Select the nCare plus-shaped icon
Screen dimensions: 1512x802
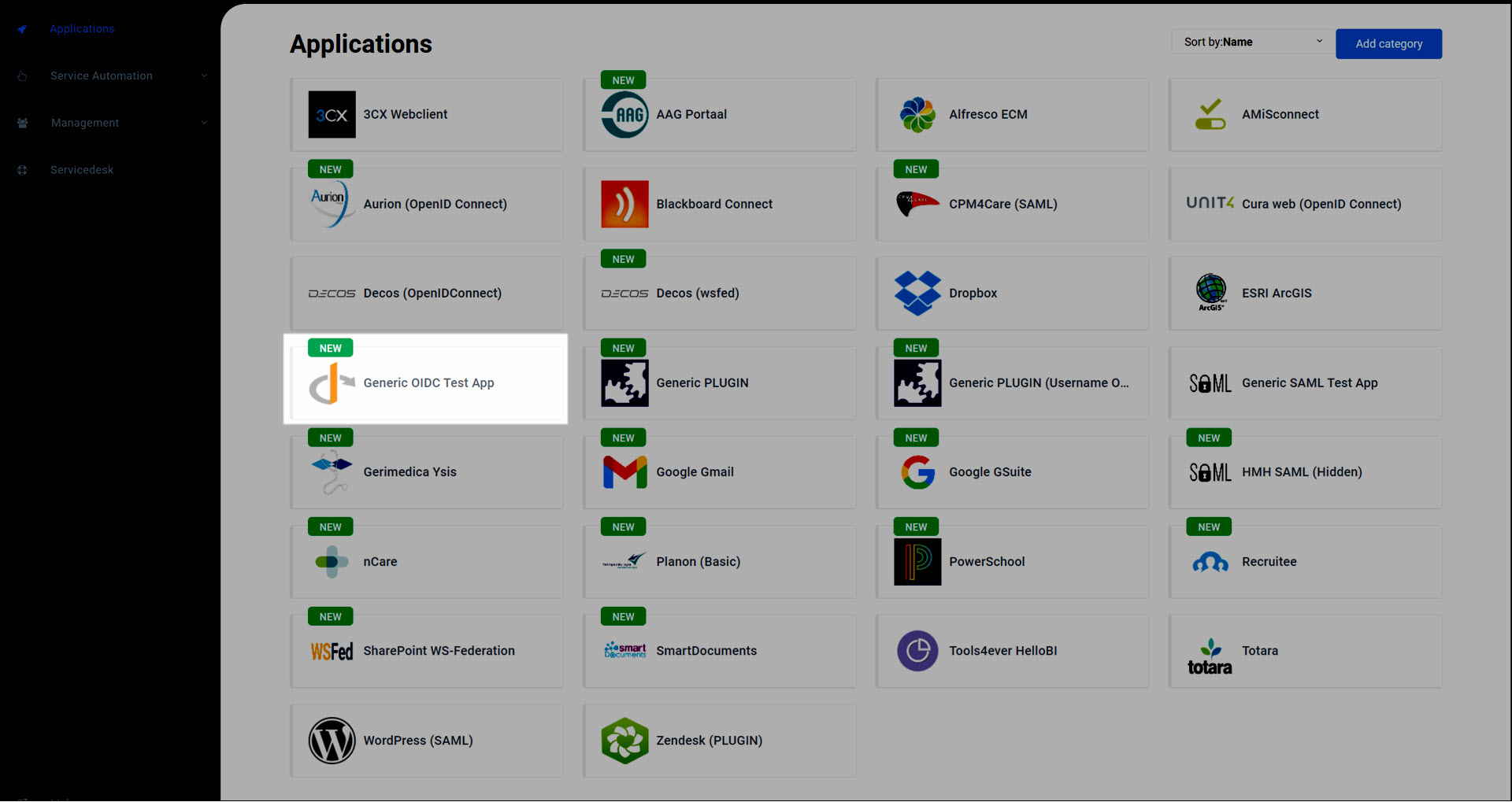[332, 562]
